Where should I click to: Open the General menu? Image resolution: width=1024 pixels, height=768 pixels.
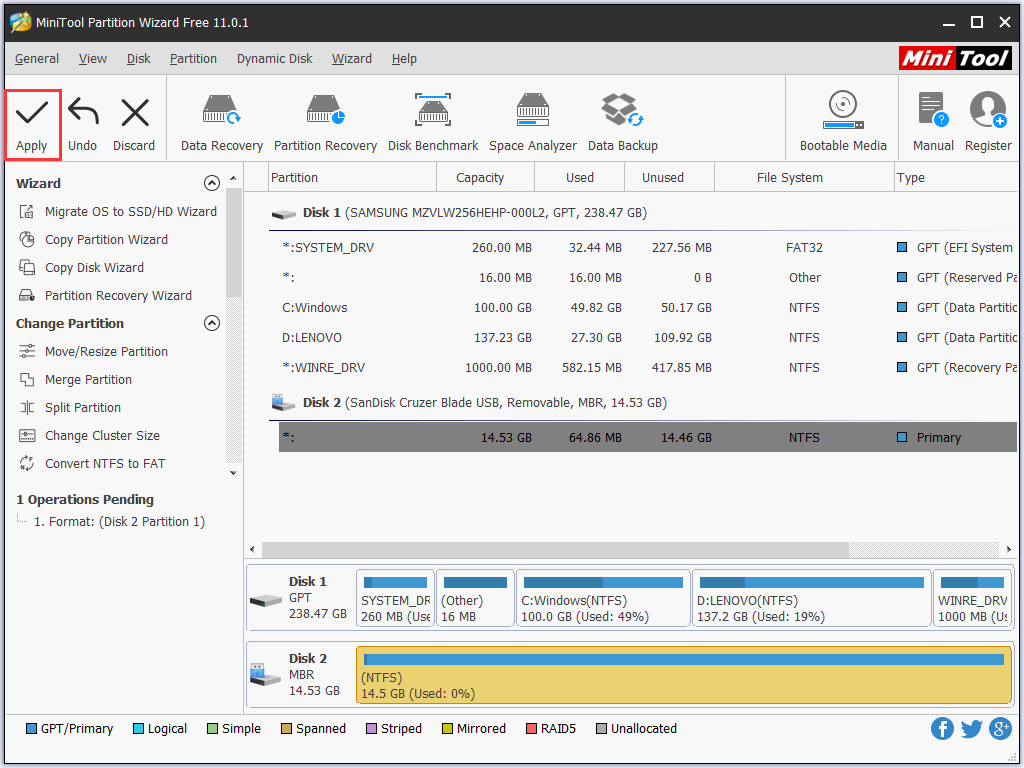tap(37, 59)
